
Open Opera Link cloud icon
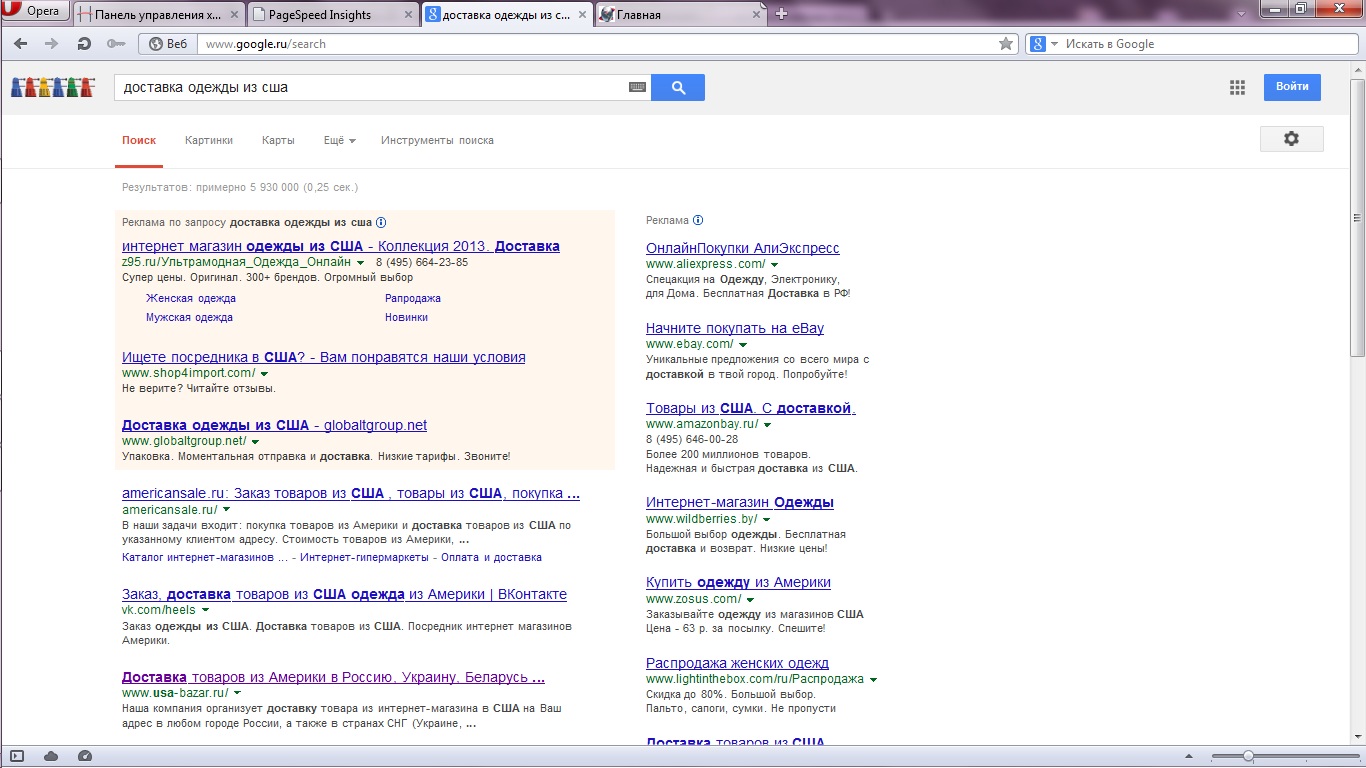click(51, 756)
